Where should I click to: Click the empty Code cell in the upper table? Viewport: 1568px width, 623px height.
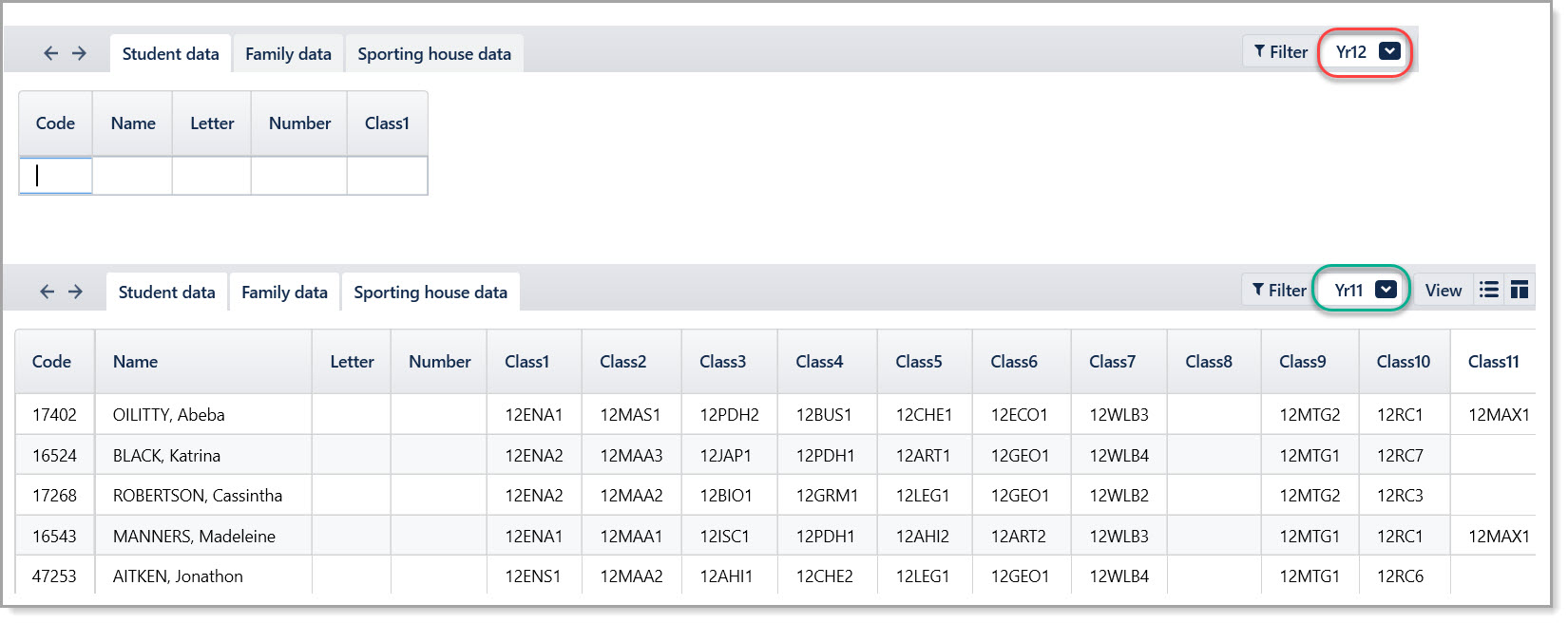point(56,176)
